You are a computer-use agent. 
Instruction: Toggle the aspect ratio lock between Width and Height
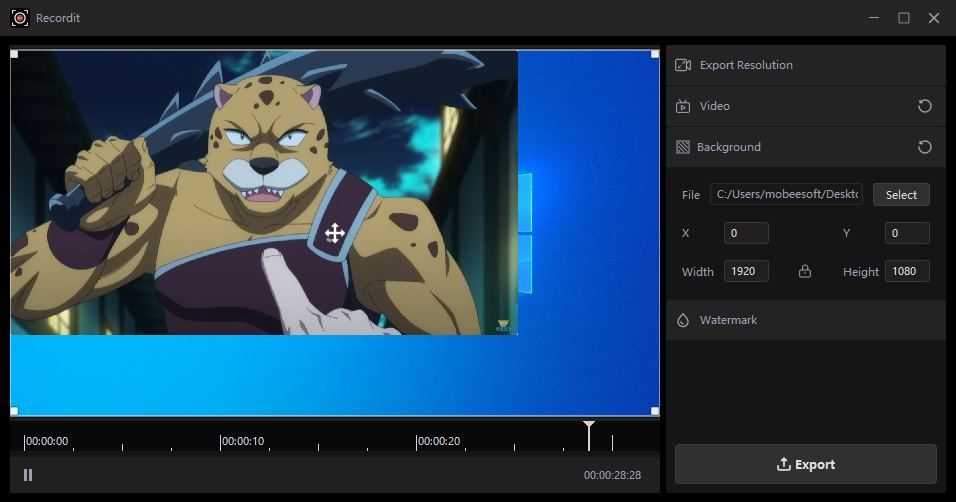pyautogui.click(x=804, y=271)
